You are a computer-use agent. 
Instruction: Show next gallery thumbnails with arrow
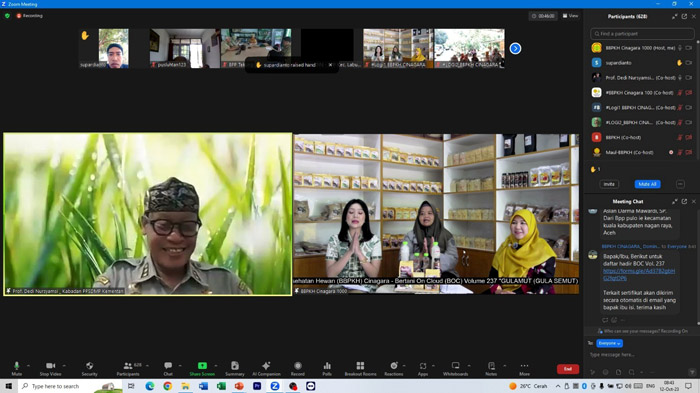(x=515, y=48)
